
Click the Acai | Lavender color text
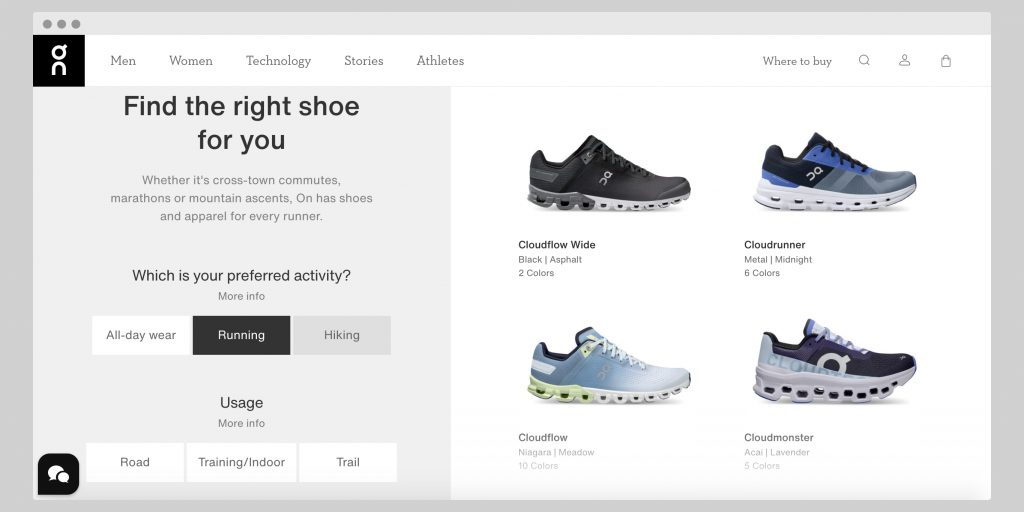(x=776, y=452)
